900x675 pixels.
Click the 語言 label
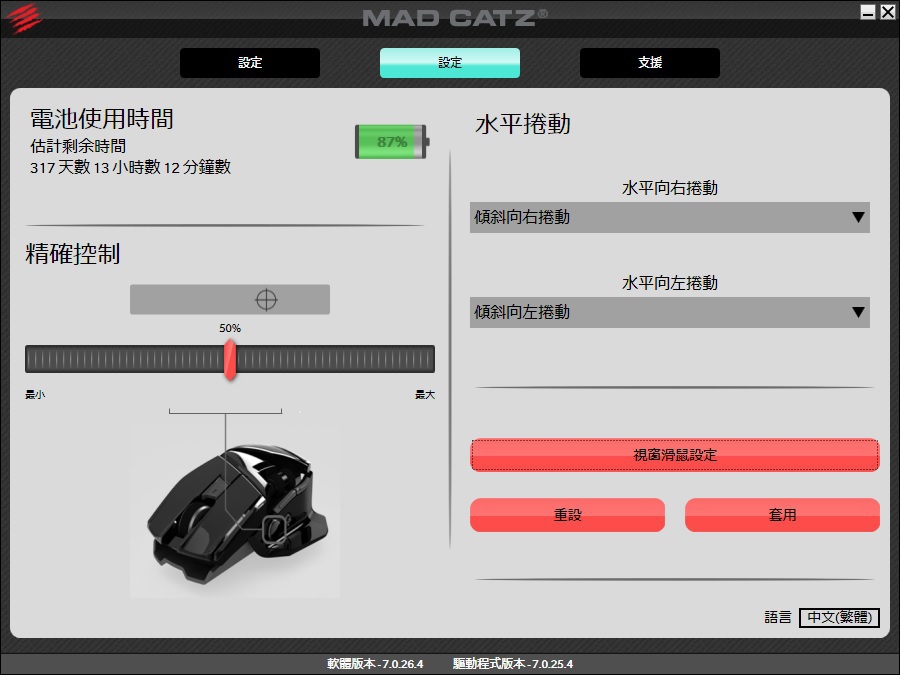[x=778, y=617]
